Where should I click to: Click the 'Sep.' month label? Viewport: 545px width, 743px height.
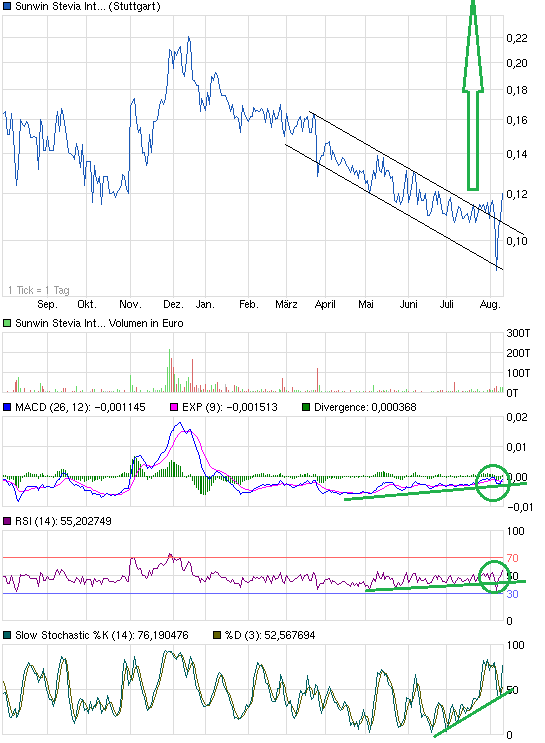tap(47, 304)
